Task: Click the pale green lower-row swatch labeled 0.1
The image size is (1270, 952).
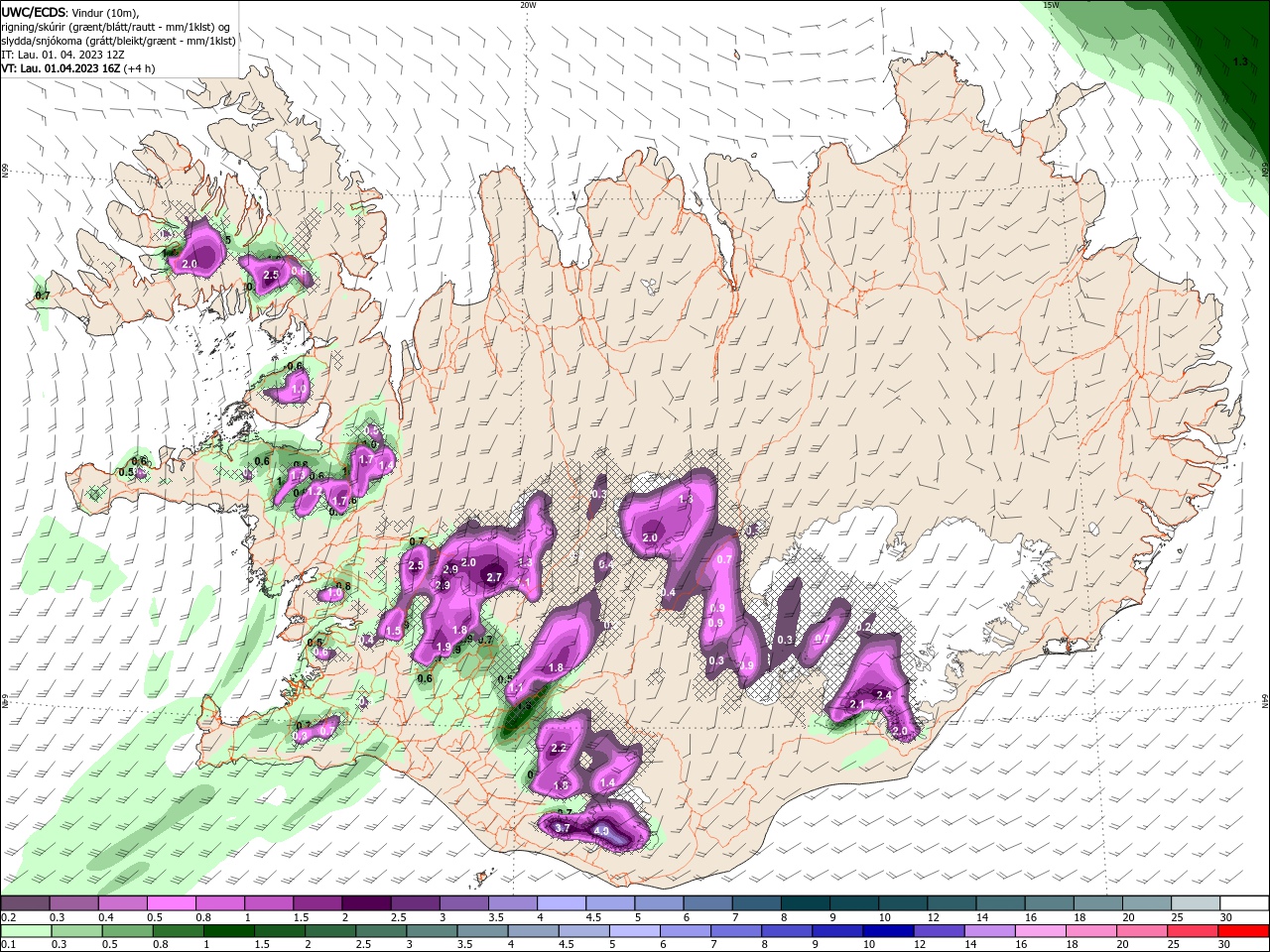Action: point(26,931)
